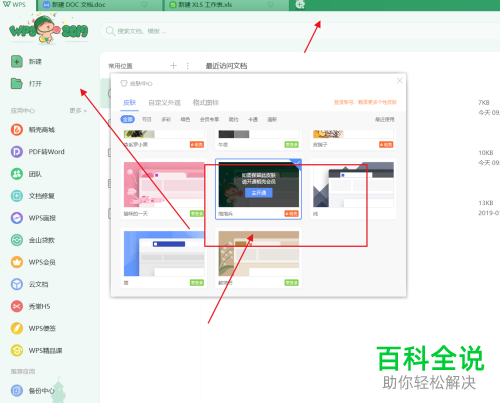Click the 皮肤中心 shirt icon in dialog header
500x403 pixels.
[x=124, y=83]
